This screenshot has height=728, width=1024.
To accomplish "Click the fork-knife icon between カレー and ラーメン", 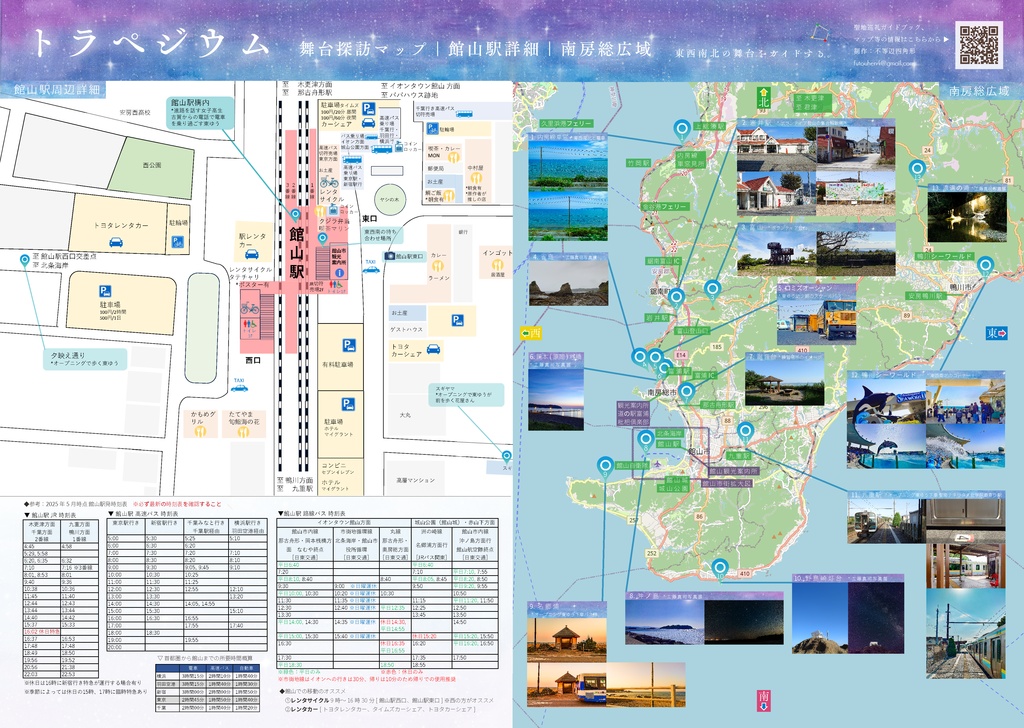I will pyautogui.click(x=438, y=266).
